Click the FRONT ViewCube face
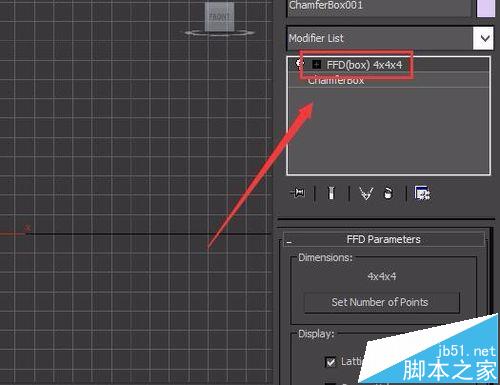This screenshot has width=500, height=385. tap(219, 17)
